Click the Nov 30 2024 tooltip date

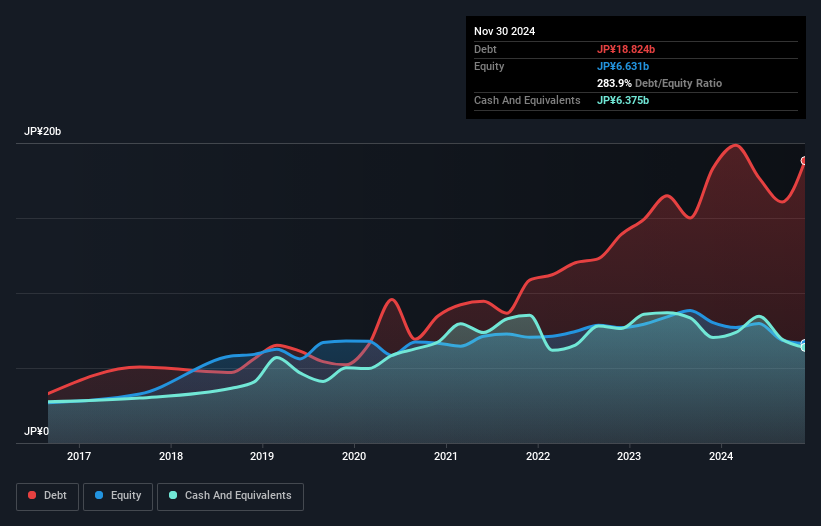pos(504,31)
